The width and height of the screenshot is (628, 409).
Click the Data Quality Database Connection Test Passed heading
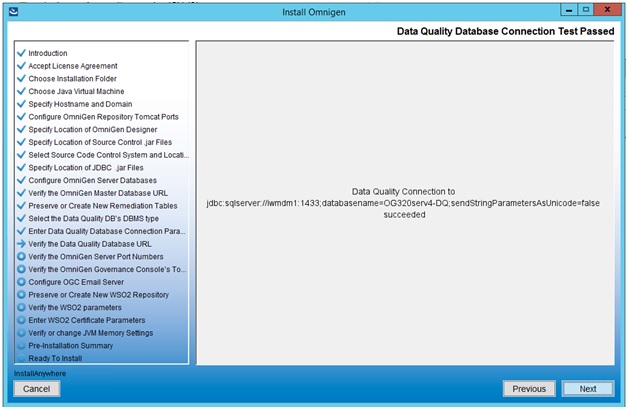(505, 31)
